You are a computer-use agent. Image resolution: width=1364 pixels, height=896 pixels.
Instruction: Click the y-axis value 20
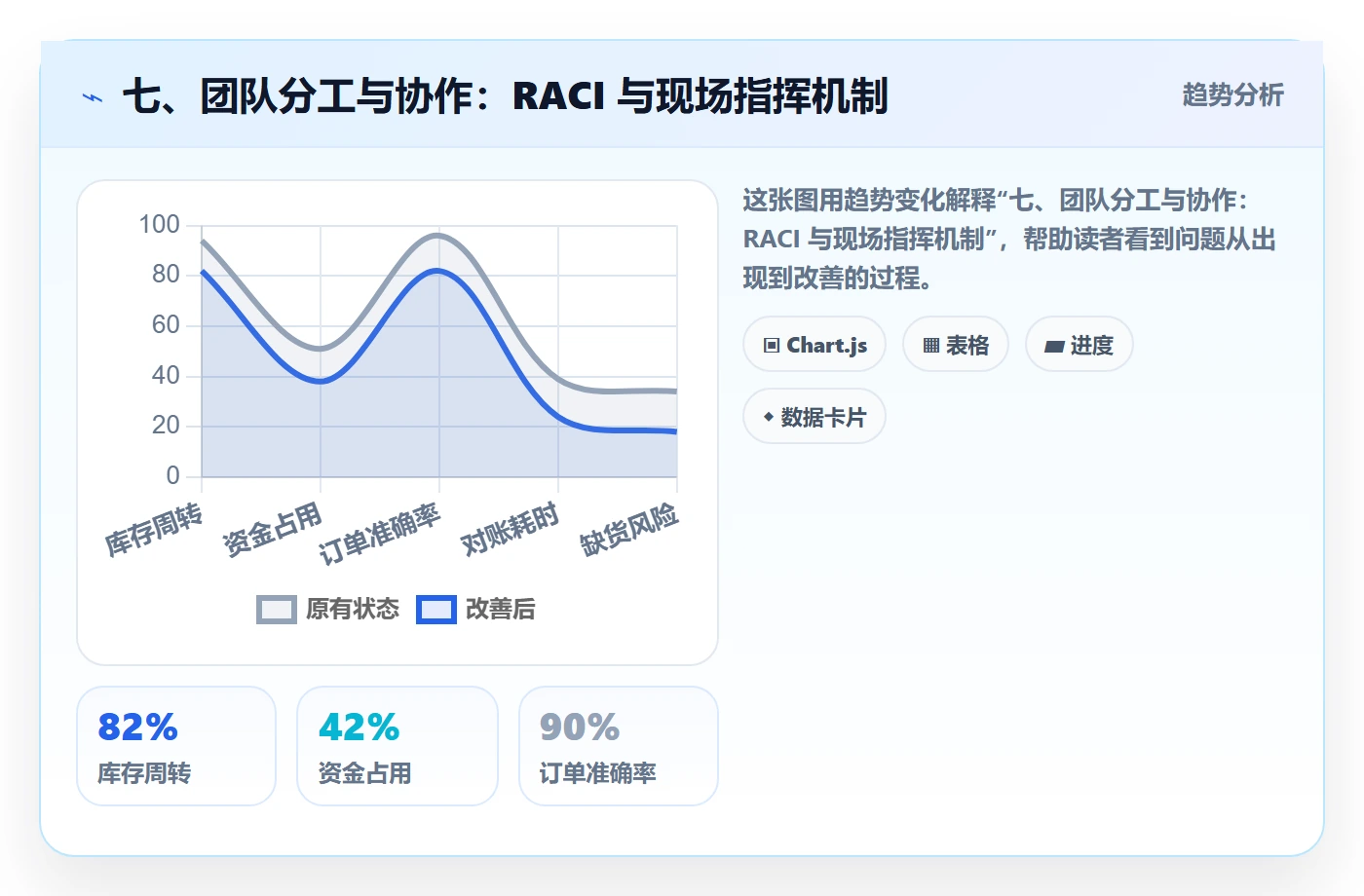(x=167, y=426)
